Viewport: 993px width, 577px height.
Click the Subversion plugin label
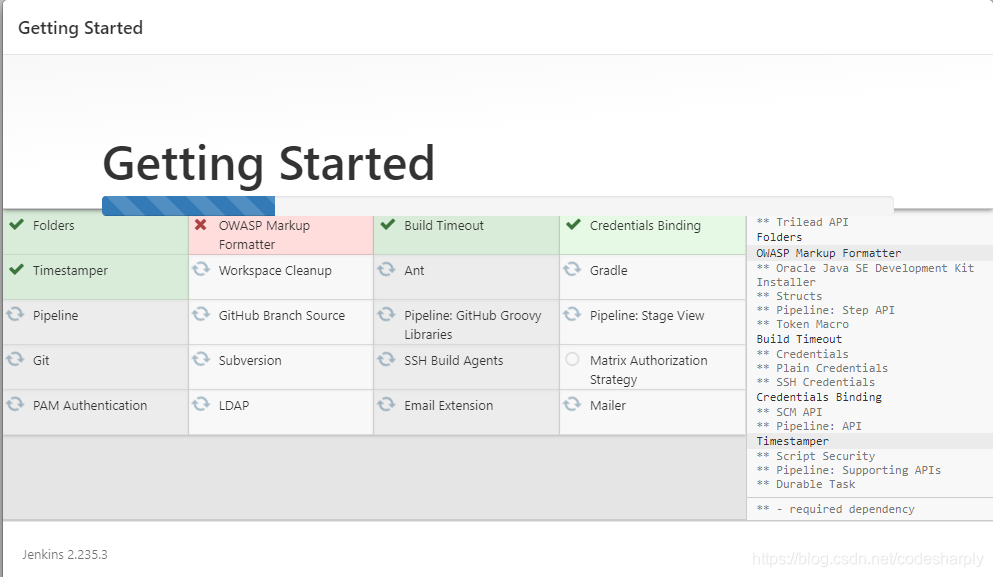pyautogui.click(x=250, y=360)
